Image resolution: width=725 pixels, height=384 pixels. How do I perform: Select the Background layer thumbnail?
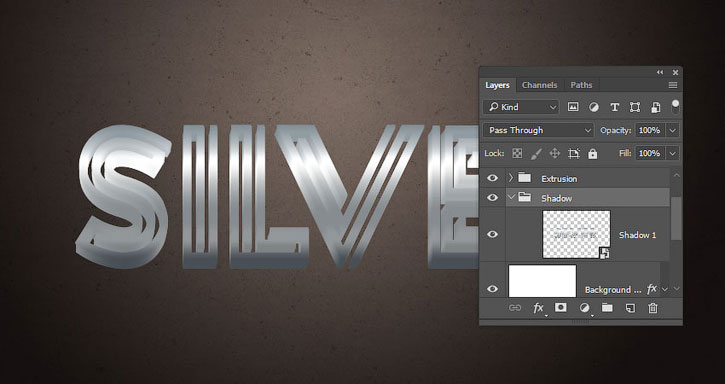542,281
